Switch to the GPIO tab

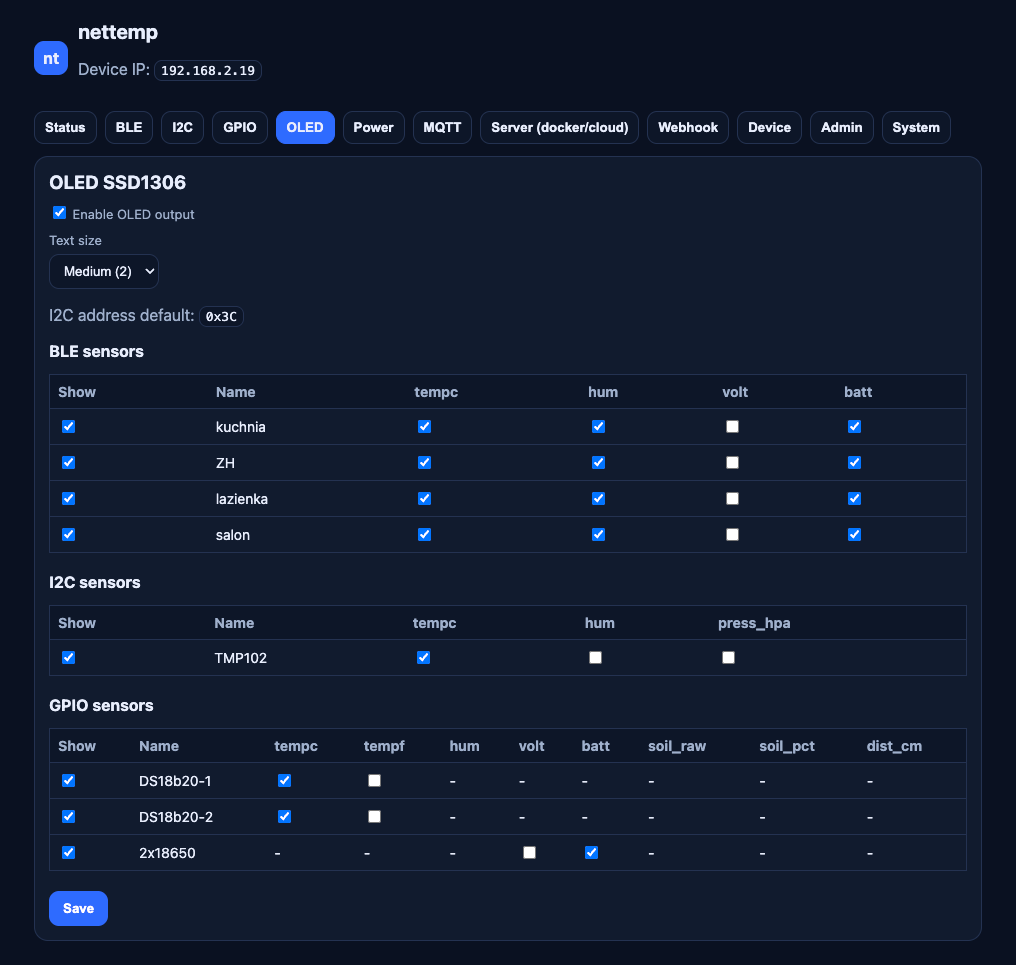[x=240, y=128]
